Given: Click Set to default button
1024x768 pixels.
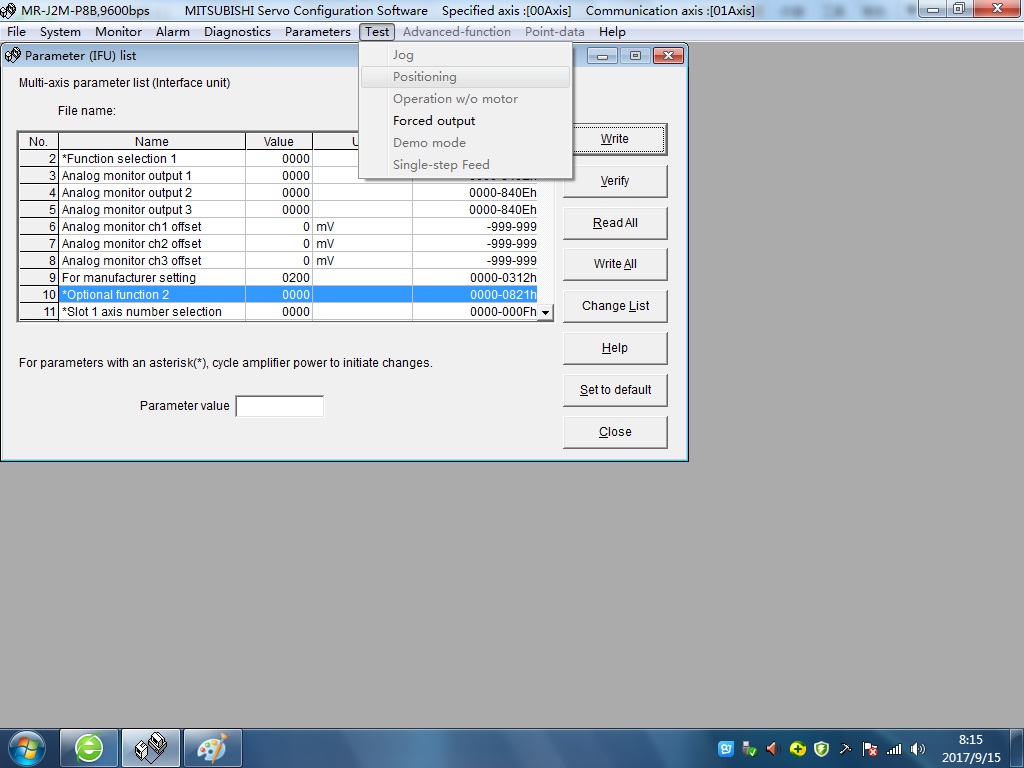Looking at the screenshot, I should [x=614, y=390].
